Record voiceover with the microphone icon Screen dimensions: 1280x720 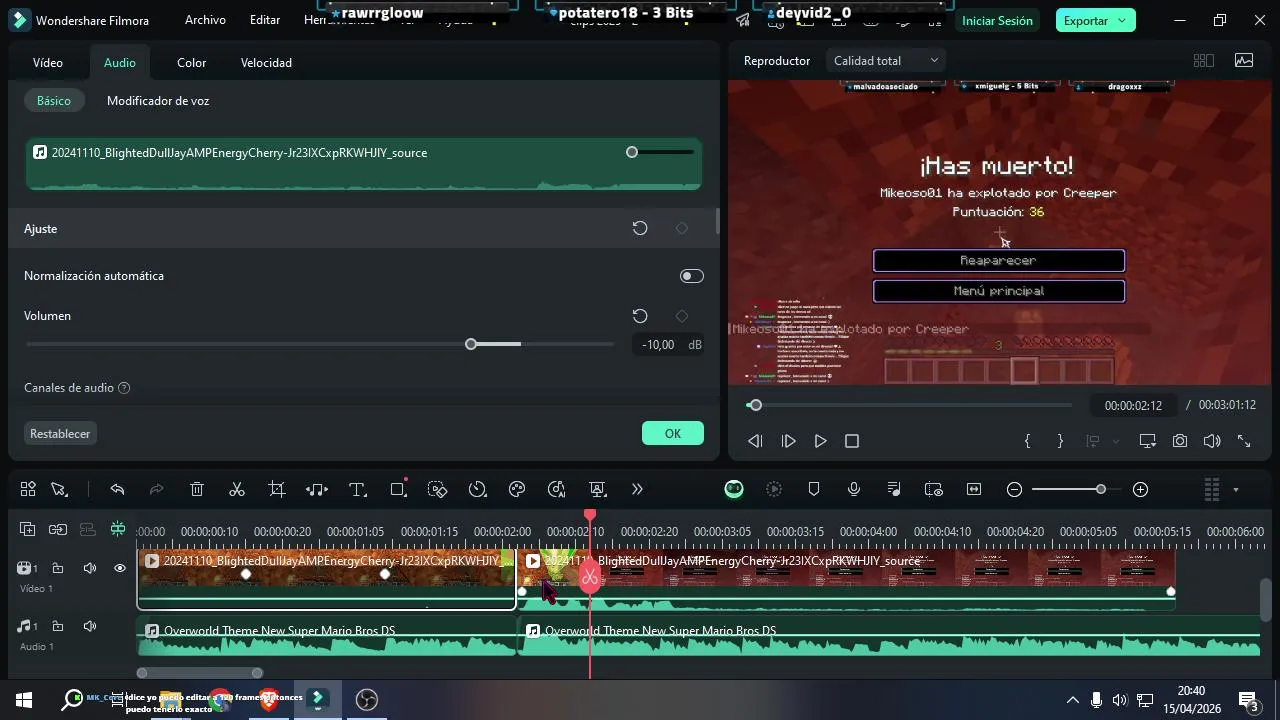click(x=854, y=489)
